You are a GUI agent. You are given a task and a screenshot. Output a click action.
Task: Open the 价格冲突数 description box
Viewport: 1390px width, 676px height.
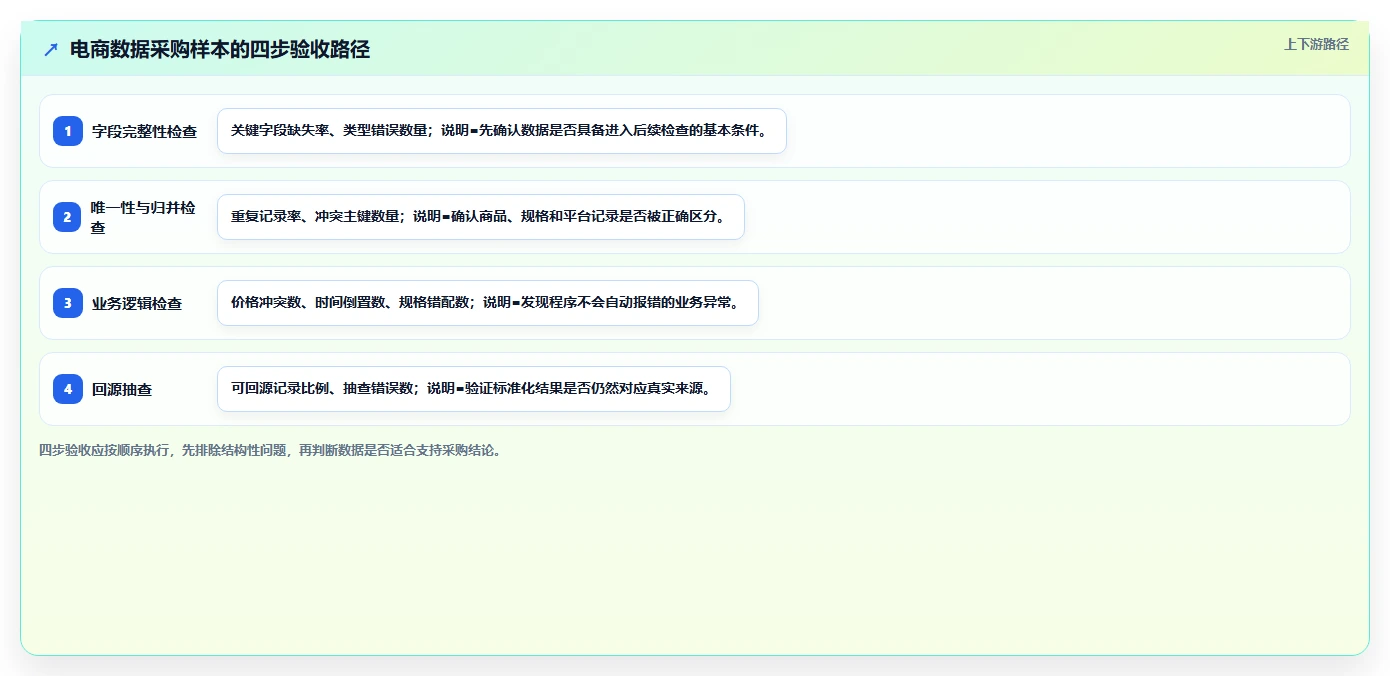point(488,303)
